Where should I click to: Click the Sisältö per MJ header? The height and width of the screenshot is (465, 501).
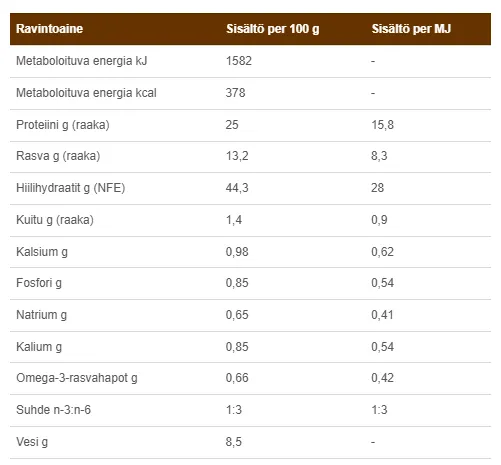click(411, 29)
